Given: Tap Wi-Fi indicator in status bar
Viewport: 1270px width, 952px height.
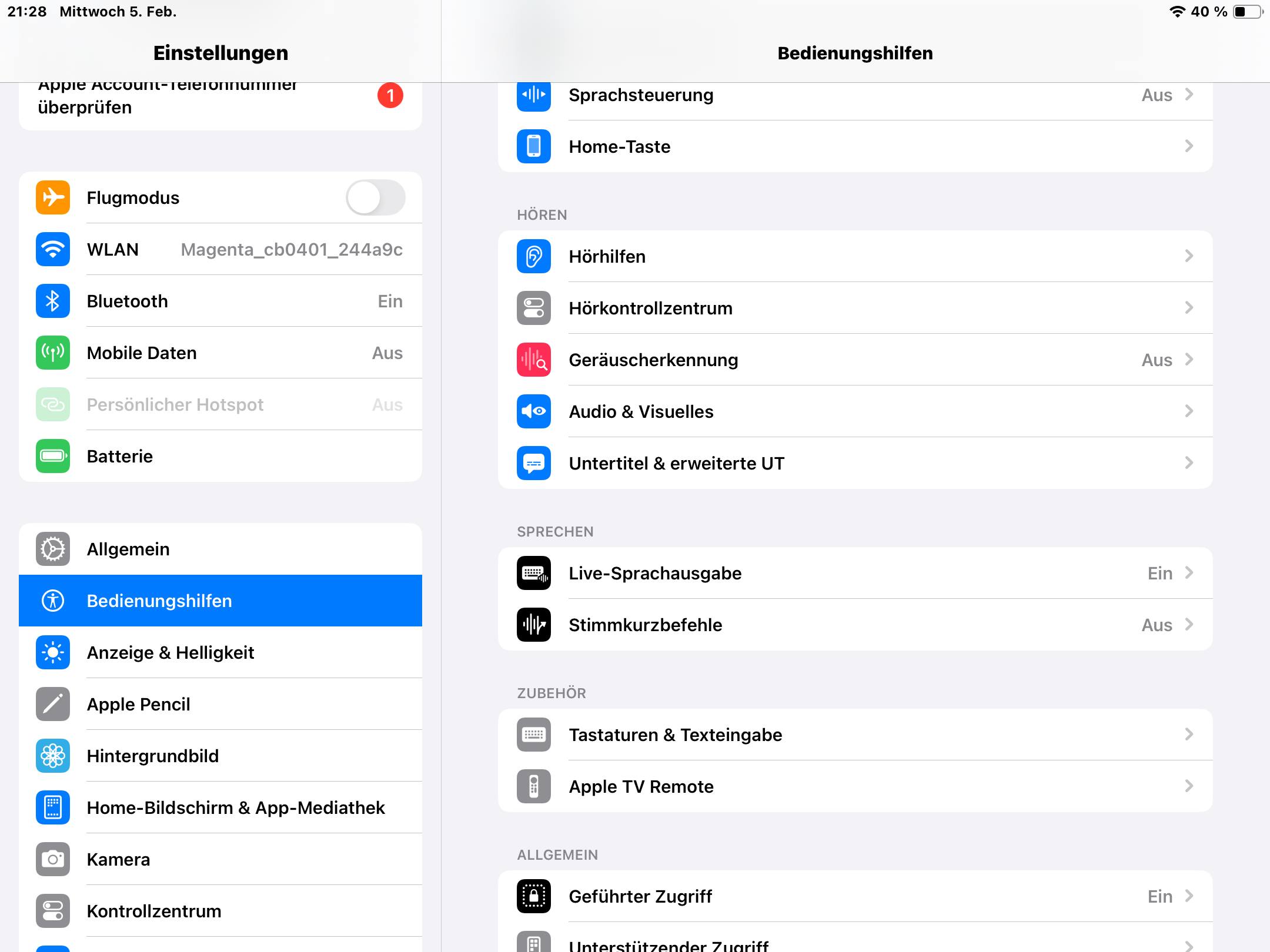Looking at the screenshot, I should click(1177, 12).
